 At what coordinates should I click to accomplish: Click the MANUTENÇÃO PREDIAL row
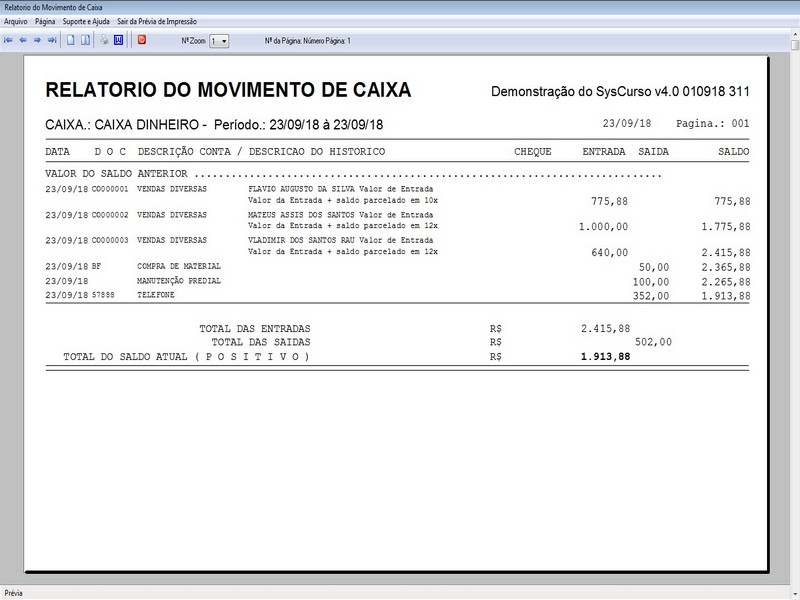point(397,281)
